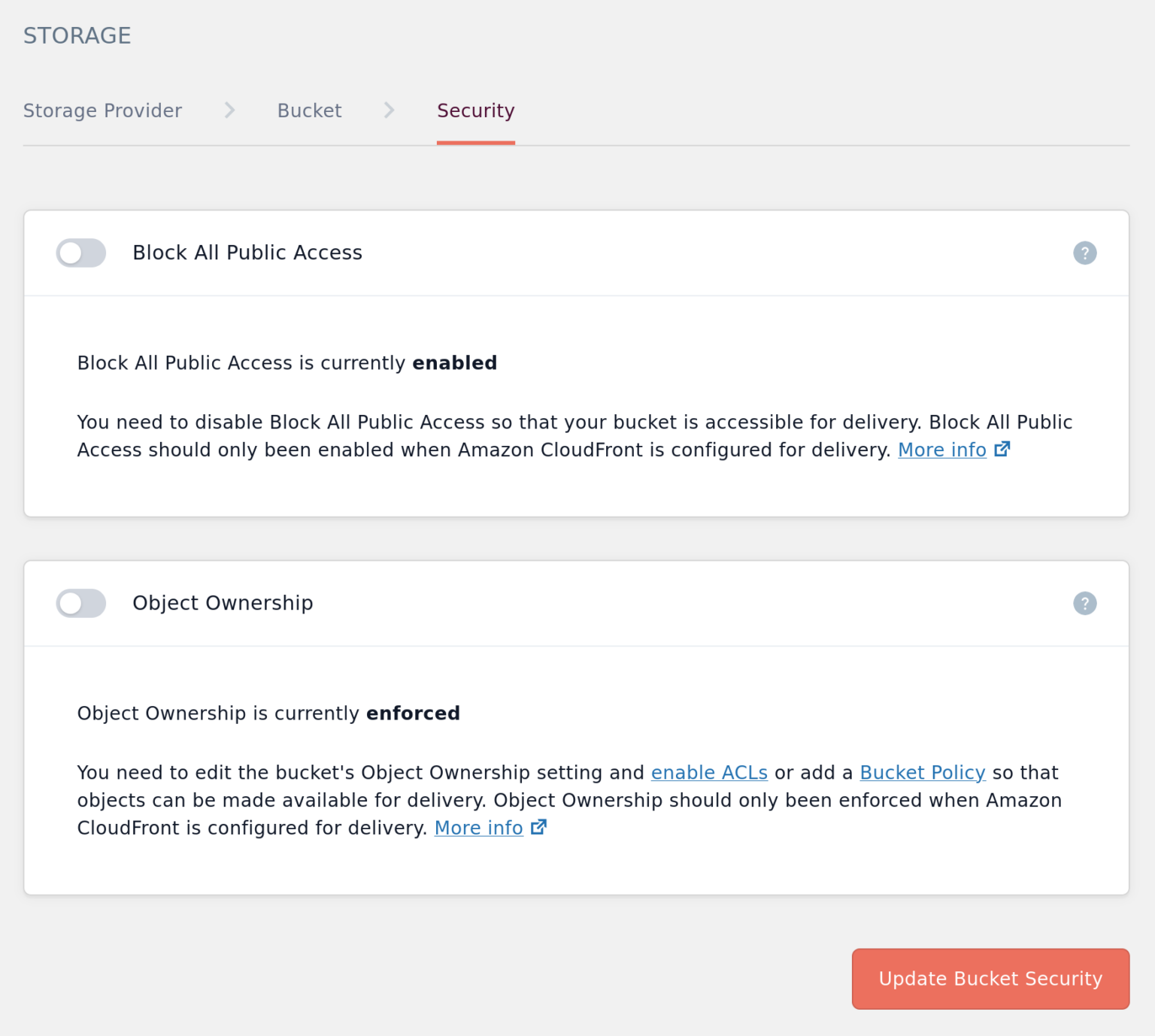Click the question mark icon in top card

click(x=1084, y=253)
